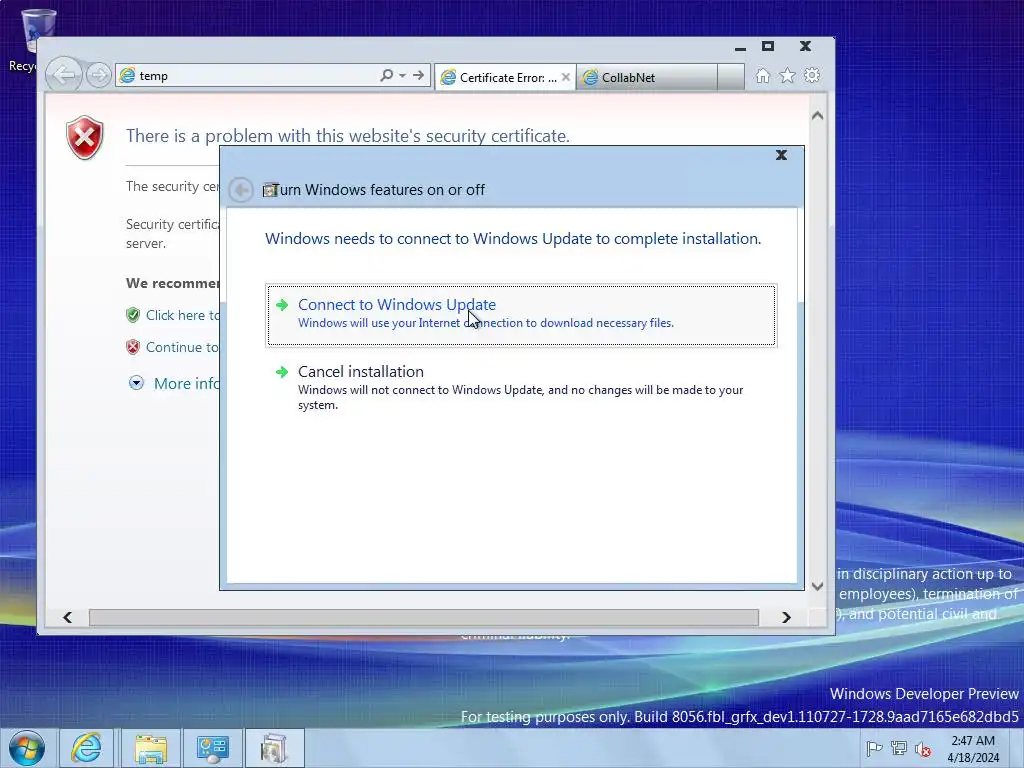
Task: Click horizontal scrollbar left arrow
Action: click(x=67, y=617)
